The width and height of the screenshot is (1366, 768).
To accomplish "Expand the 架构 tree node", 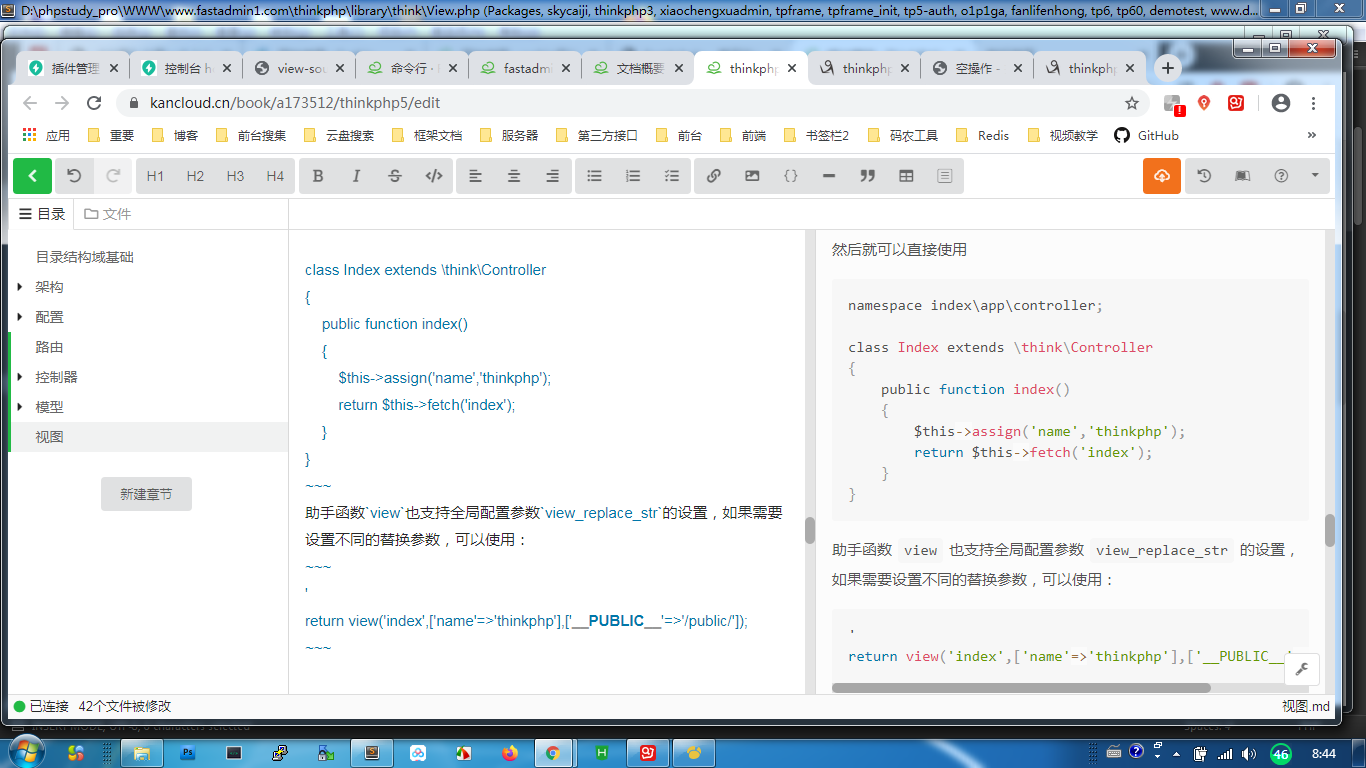I will pos(20,287).
